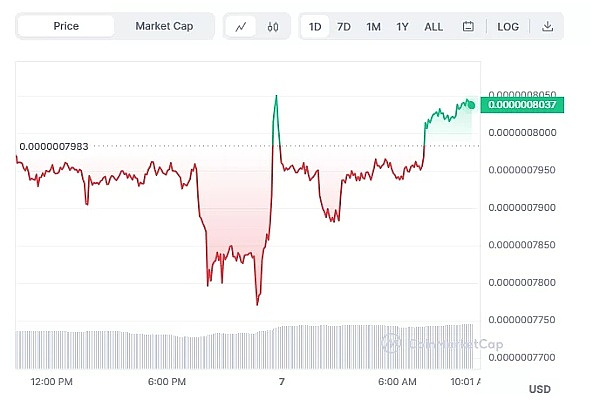600x413 pixels.
Task: Click the green current-price dot on the chart
Action: (x=471, y=104)
